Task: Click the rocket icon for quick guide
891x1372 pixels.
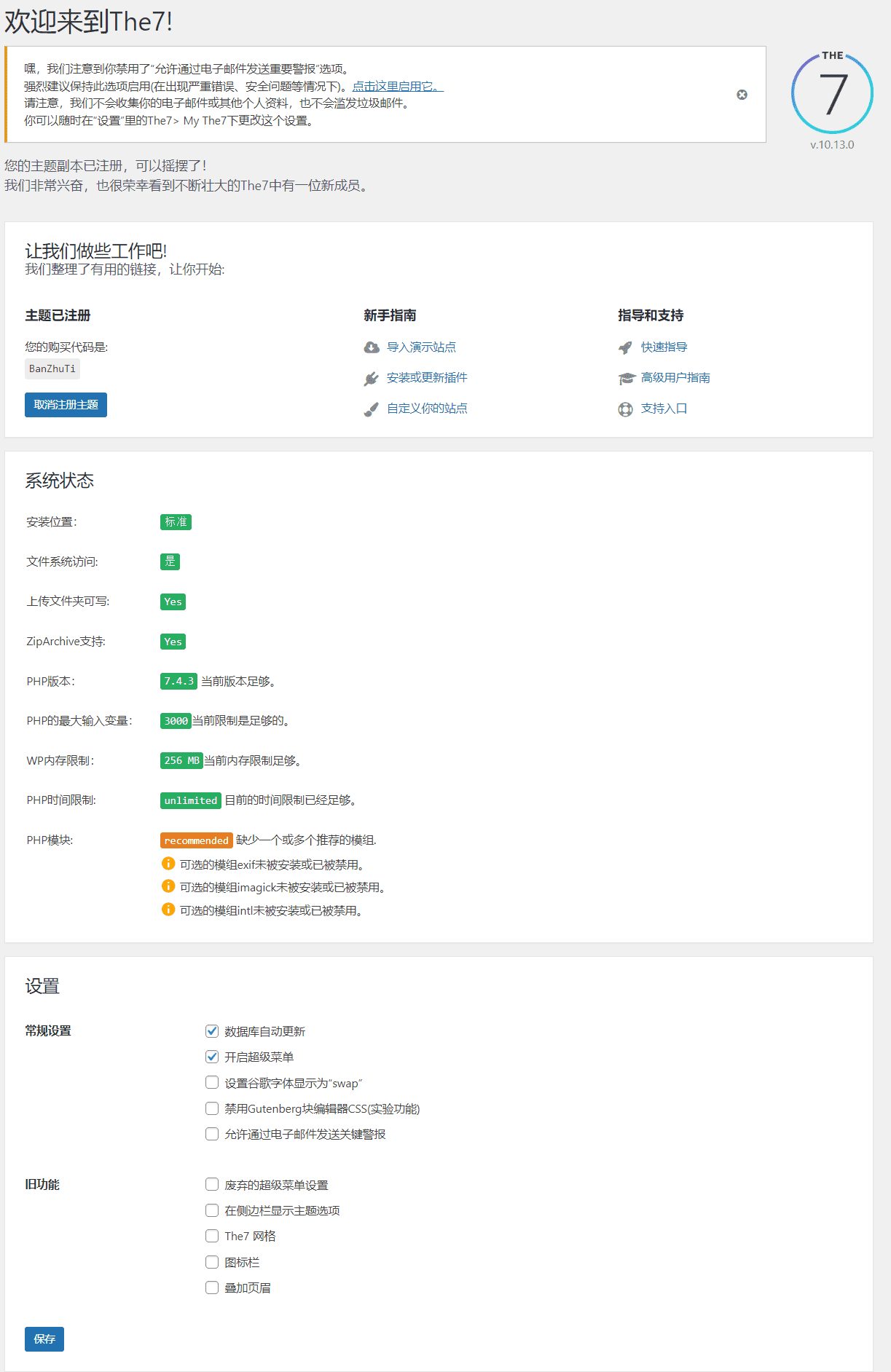Action: (625, 347)
